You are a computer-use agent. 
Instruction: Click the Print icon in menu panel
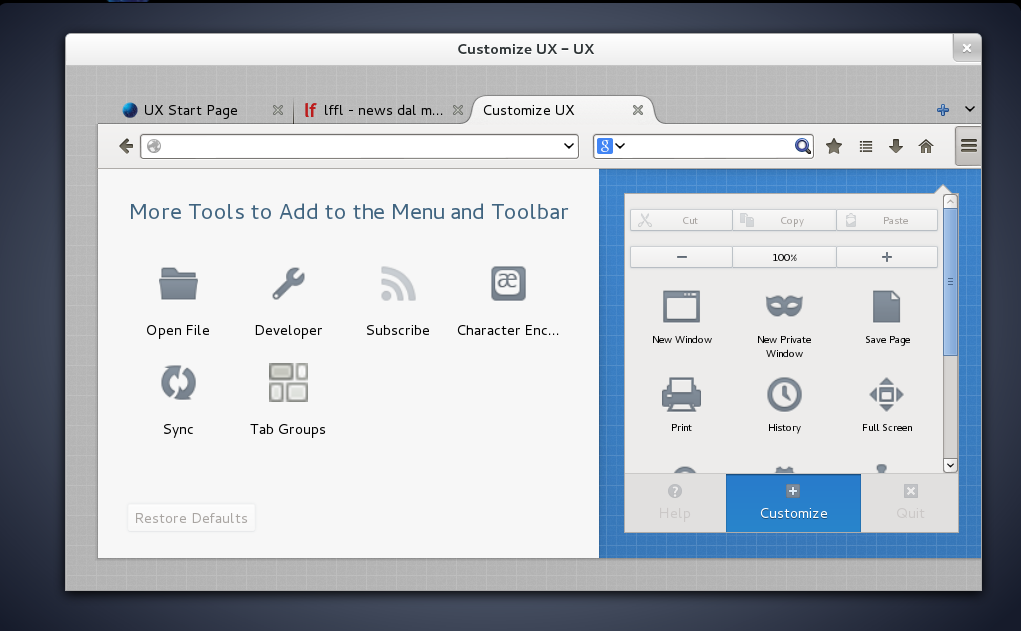(681, 395)
